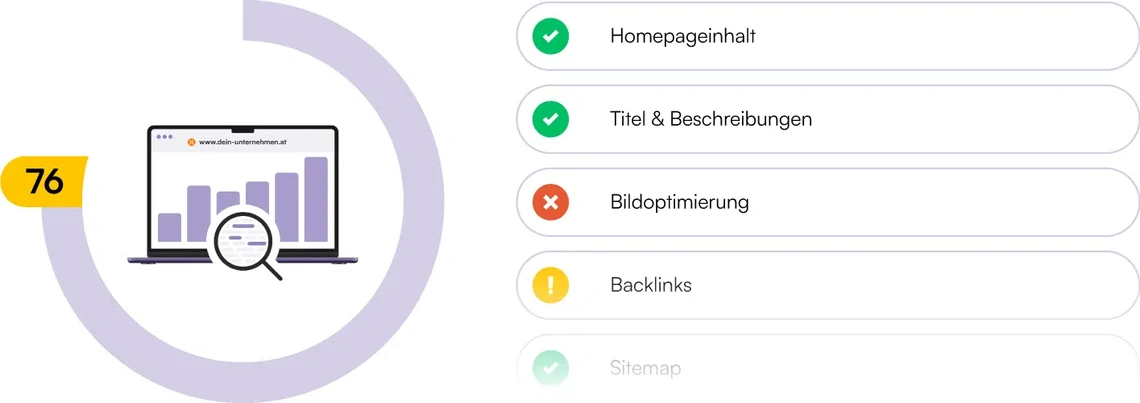
Task: Select the Sitemap text label
Action: [645, 369]
